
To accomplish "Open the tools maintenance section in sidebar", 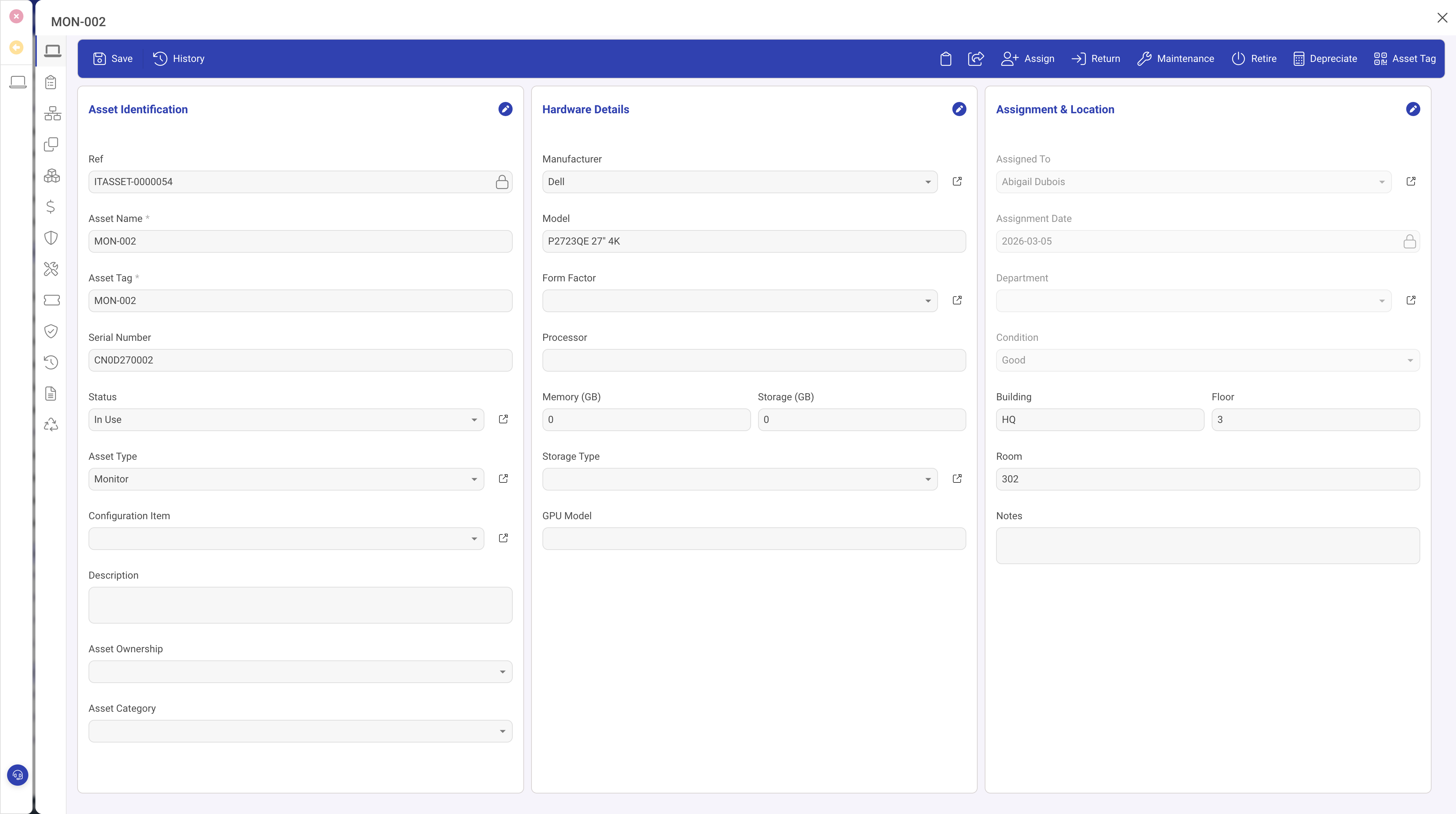I will click(51, 269).
